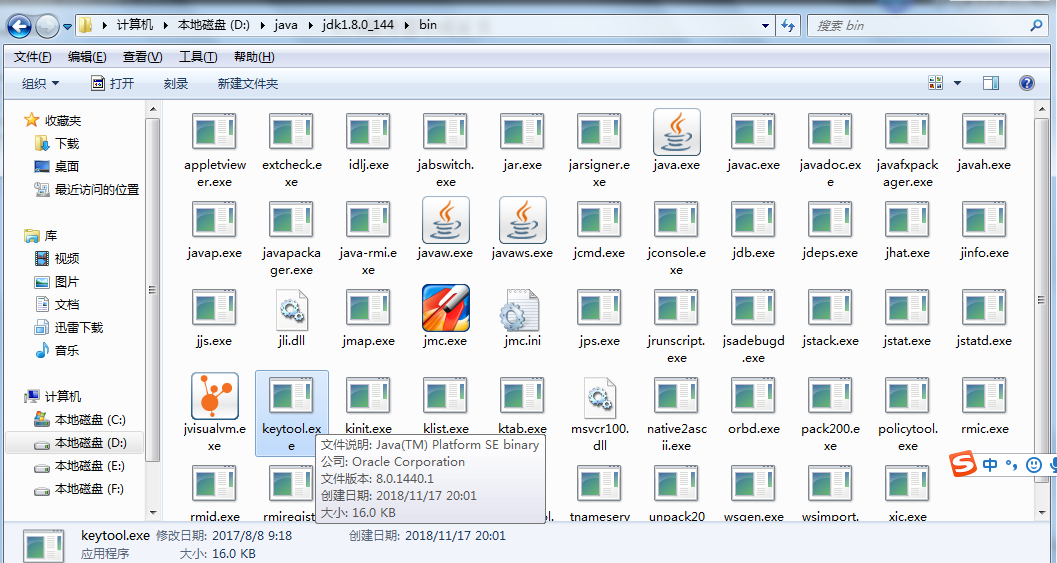Open 迅雷下载 in sidebar

pos(78,328)
